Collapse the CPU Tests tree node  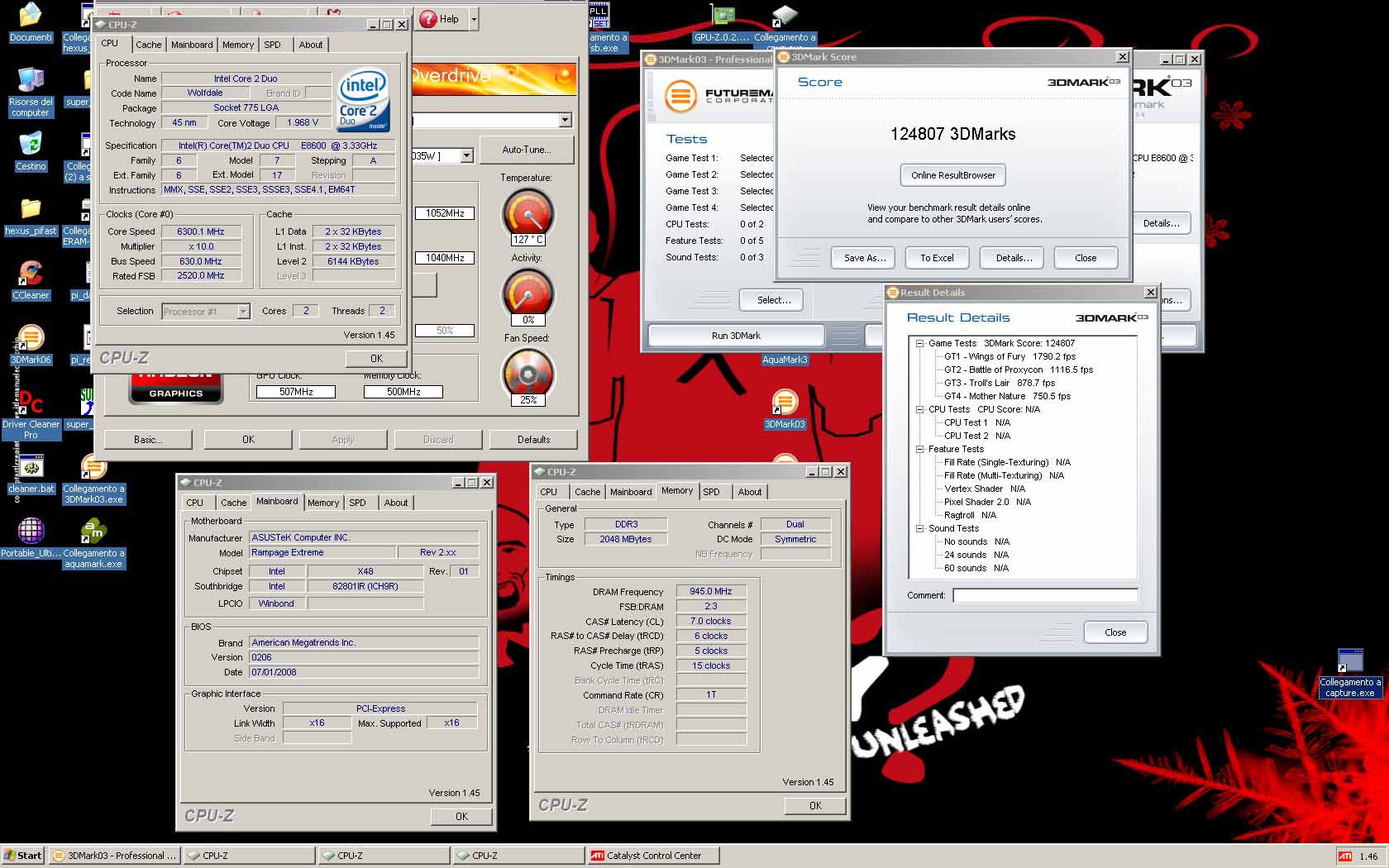coord(919,409)
